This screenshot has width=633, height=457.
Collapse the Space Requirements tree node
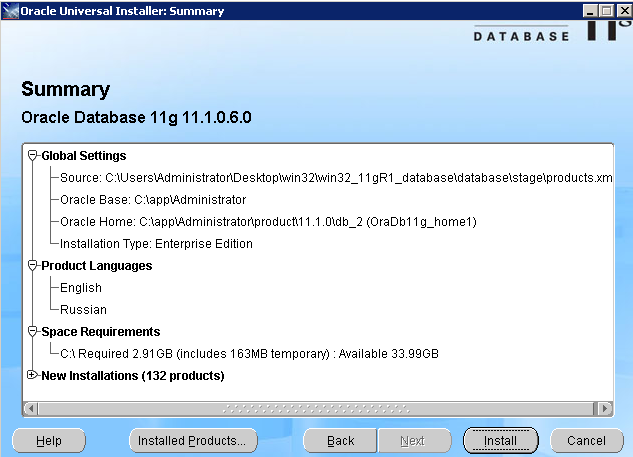tap(32, 331)
